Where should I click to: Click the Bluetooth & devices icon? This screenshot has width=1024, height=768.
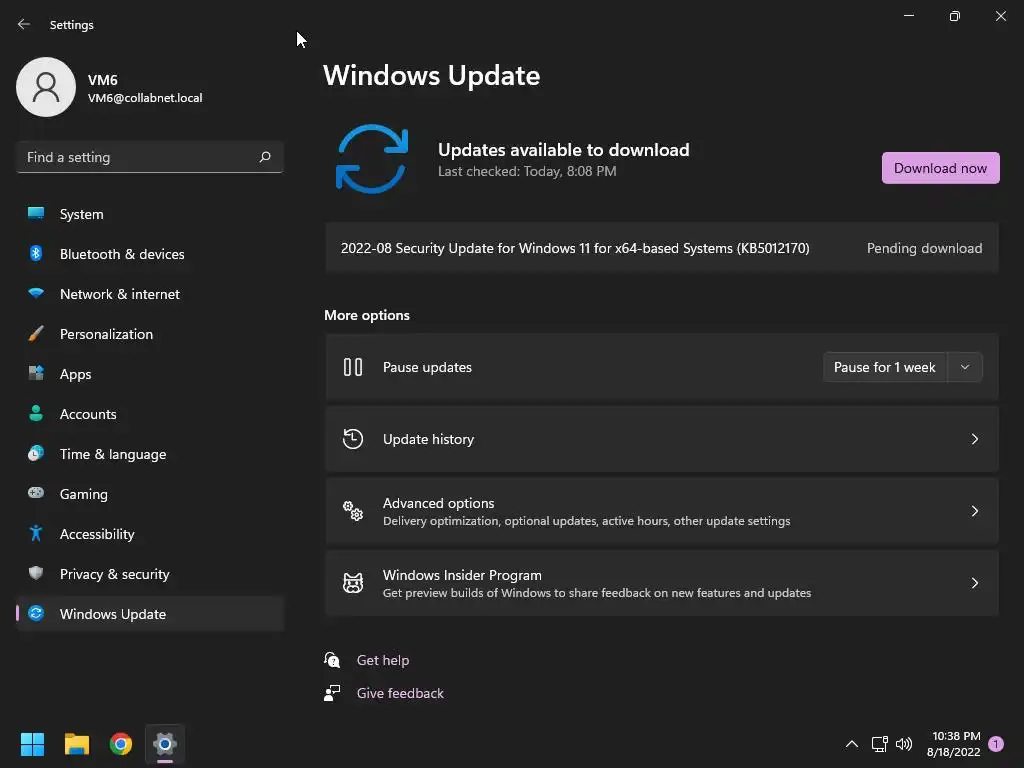pyautogui.click(x=36, y=254)
